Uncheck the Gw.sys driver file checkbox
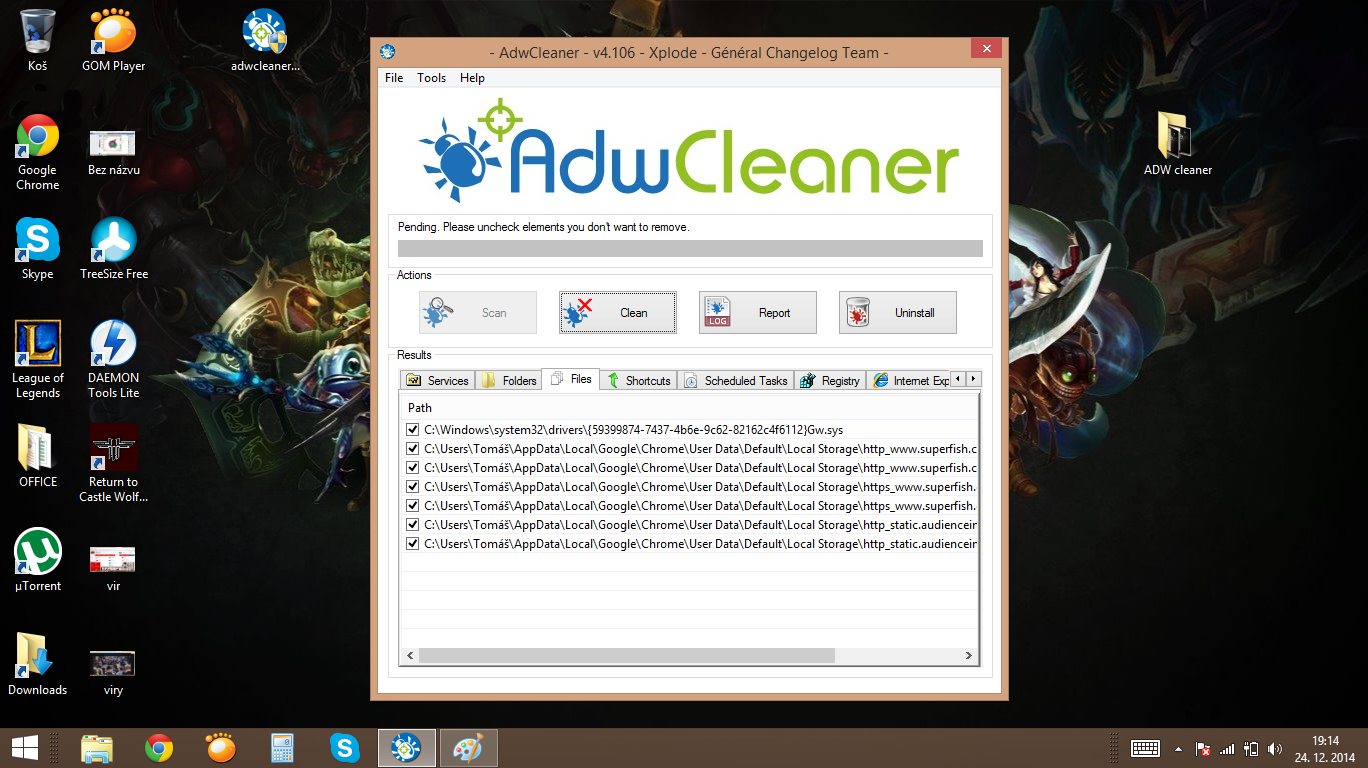This screenshot has width=1368, height=768. point(413,430)
